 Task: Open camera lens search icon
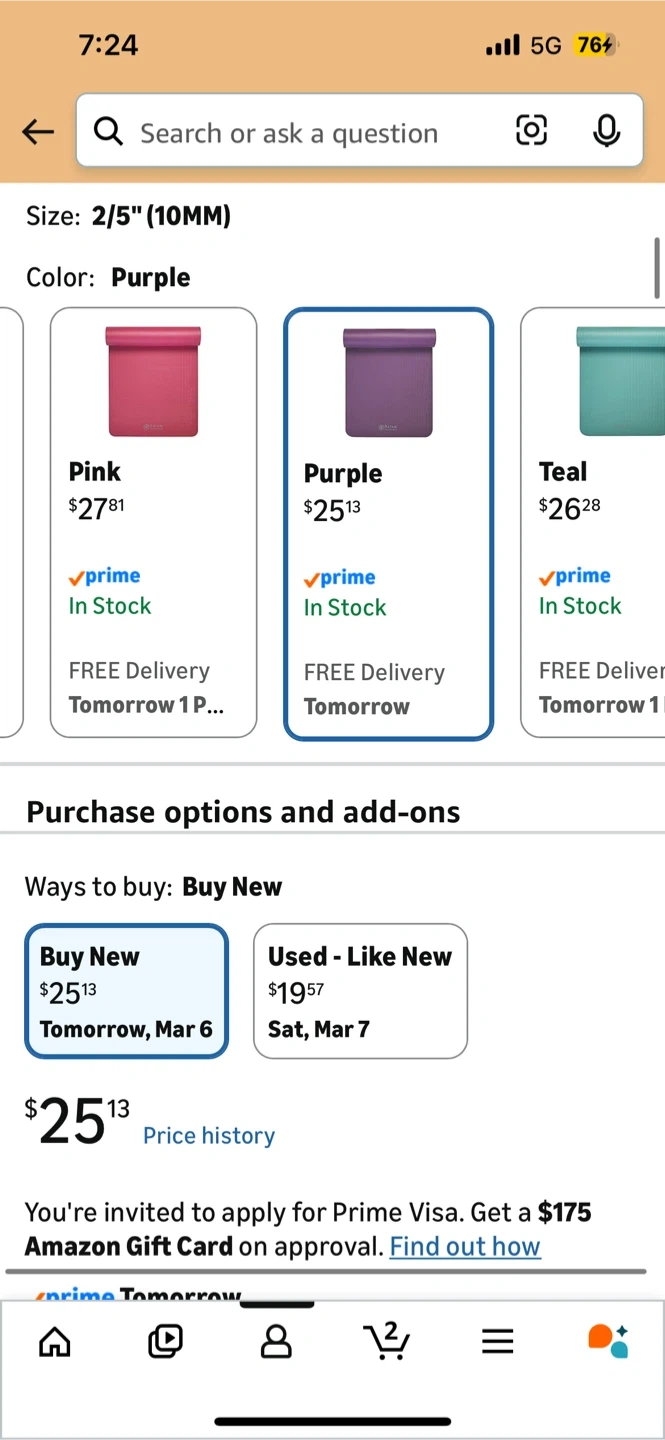click(531, 130)
